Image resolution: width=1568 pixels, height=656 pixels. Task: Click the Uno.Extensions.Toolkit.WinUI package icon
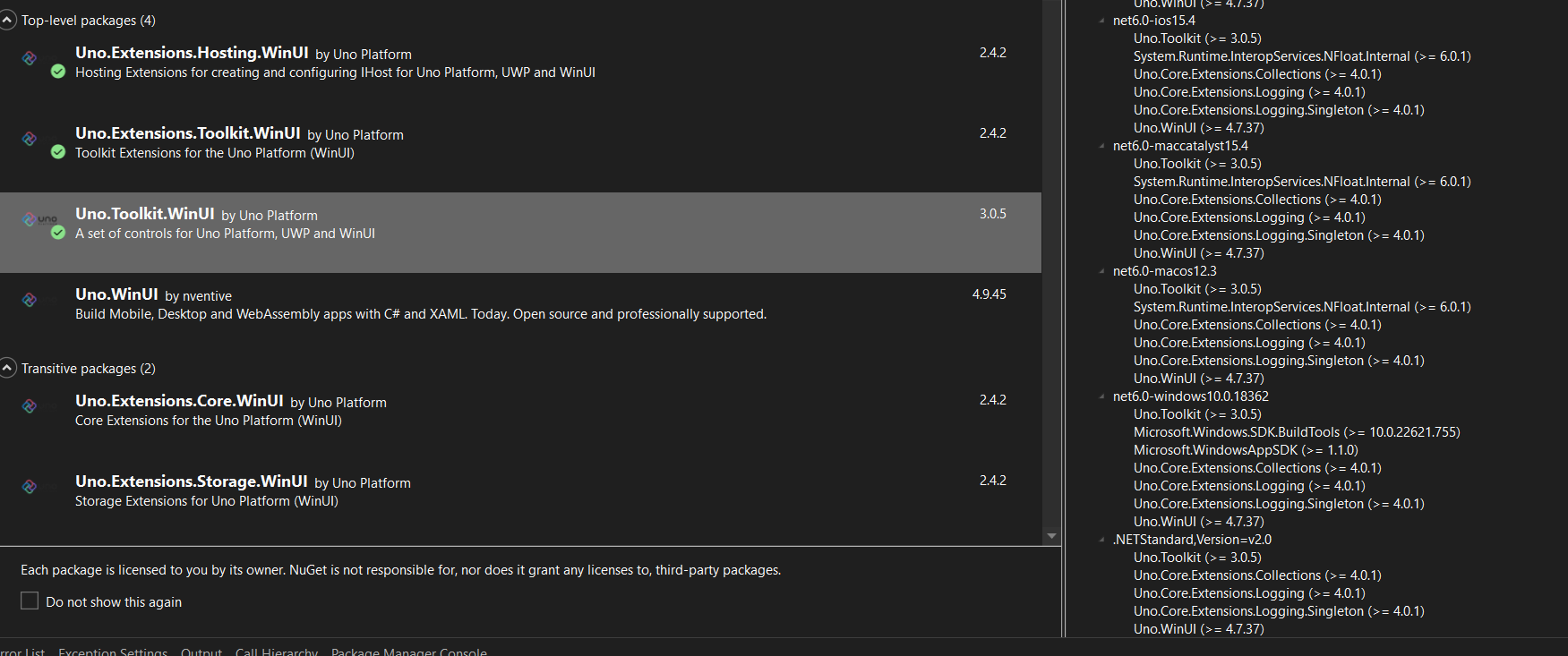[x=29, y=139]
